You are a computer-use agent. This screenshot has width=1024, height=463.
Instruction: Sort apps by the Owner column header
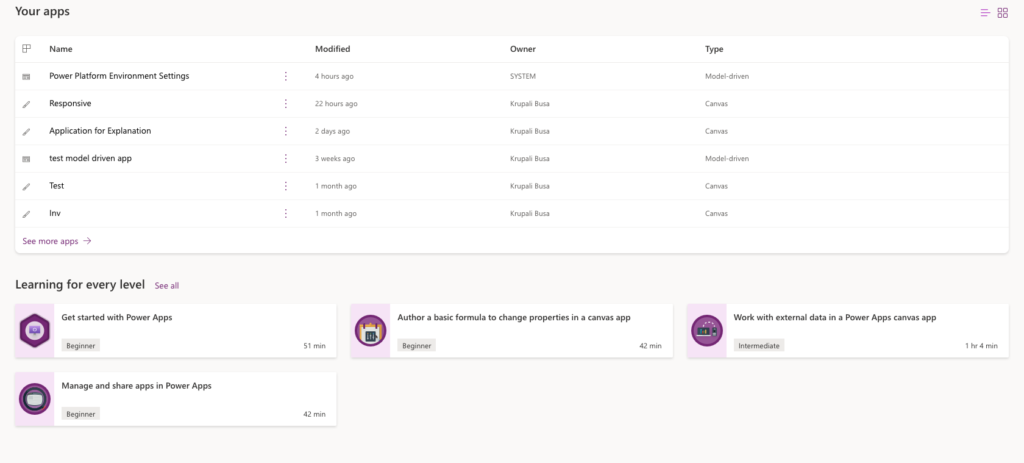(x=522, y=49)
